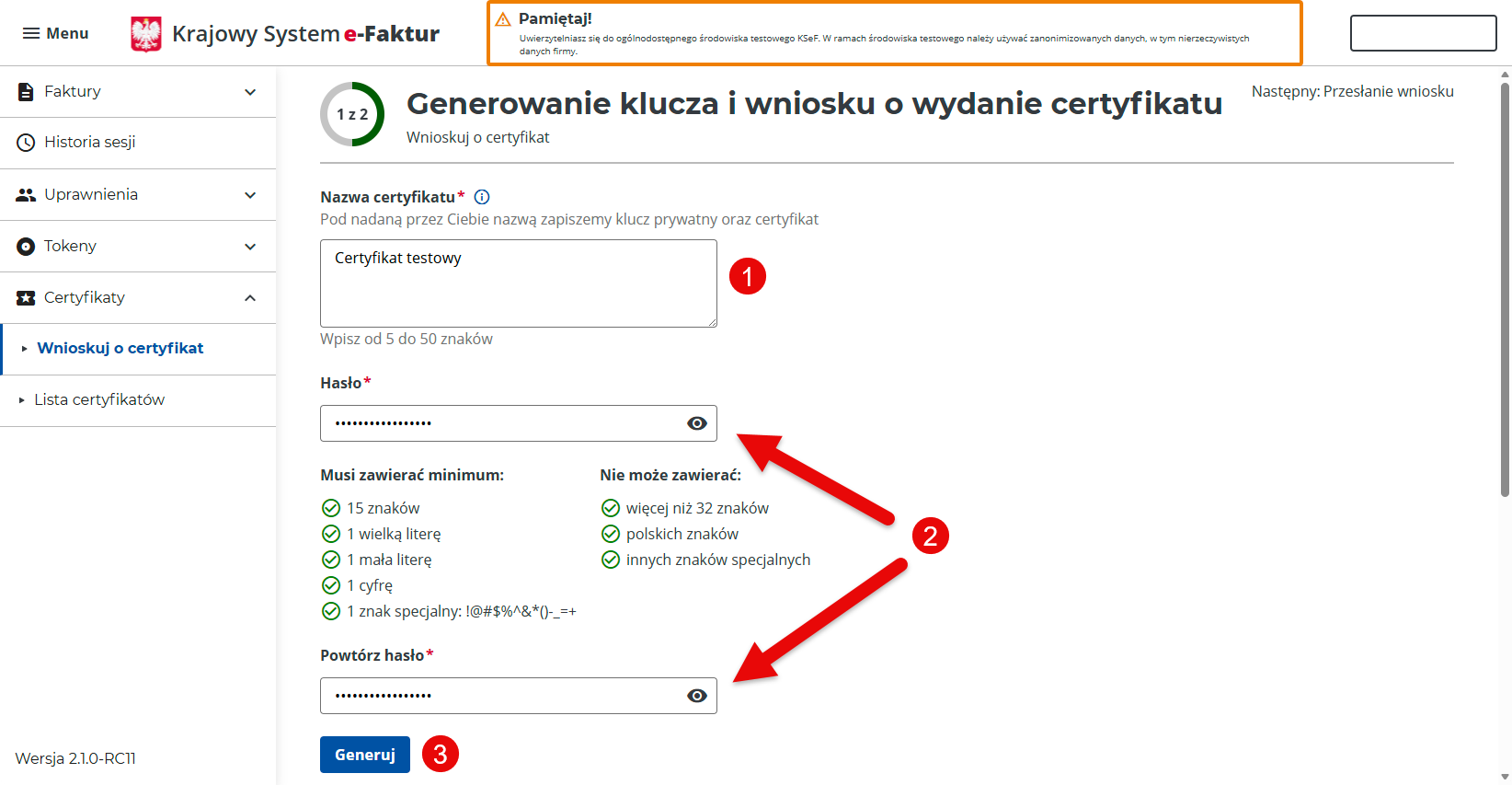Click the hamburger Menu icon
The width and height of the screenshot is (1512, 785).
click(x=31, y=33)
